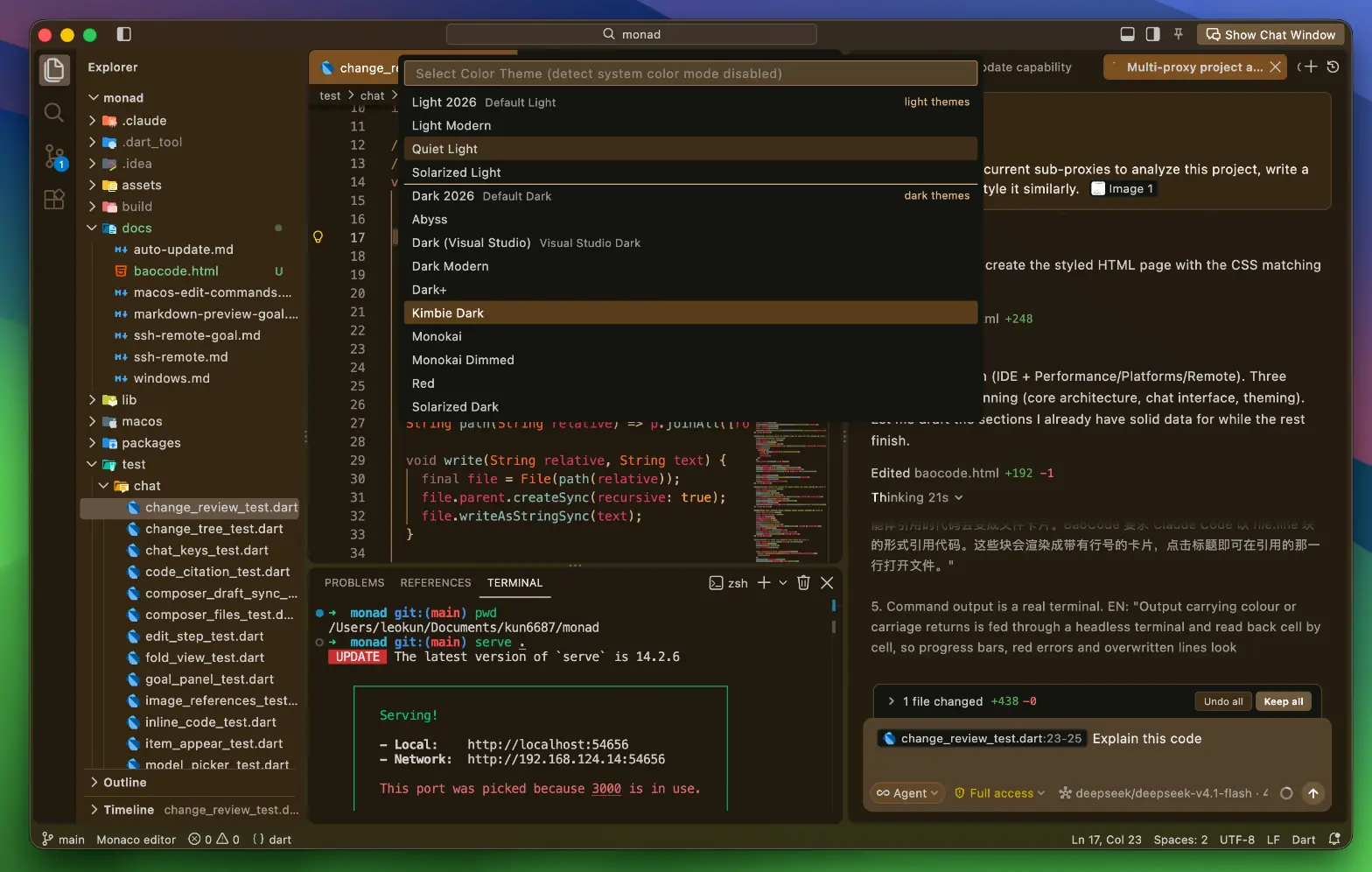Click the lightbulb code action icon
This screenshot has height=872, width=1372.
point(318,237)
